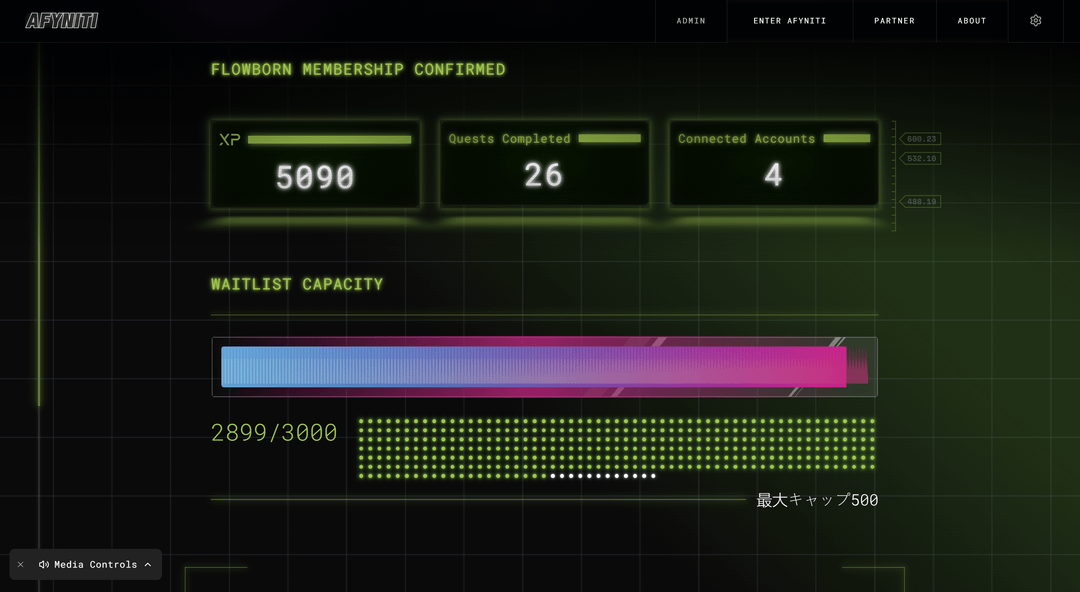The height and width of the screenshot is (592, 1080).
Task: Select the Quests Completed card
Action: [x=544, y=165]
